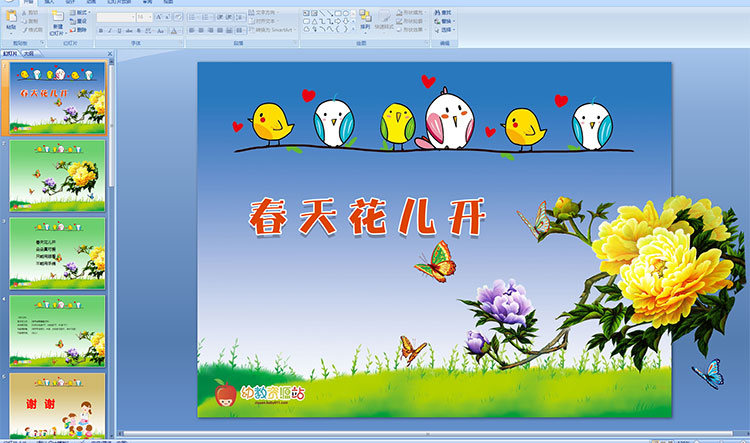Toggle Bold text formatting
This screenshot has height=443, width=750.
coord(101,30)
